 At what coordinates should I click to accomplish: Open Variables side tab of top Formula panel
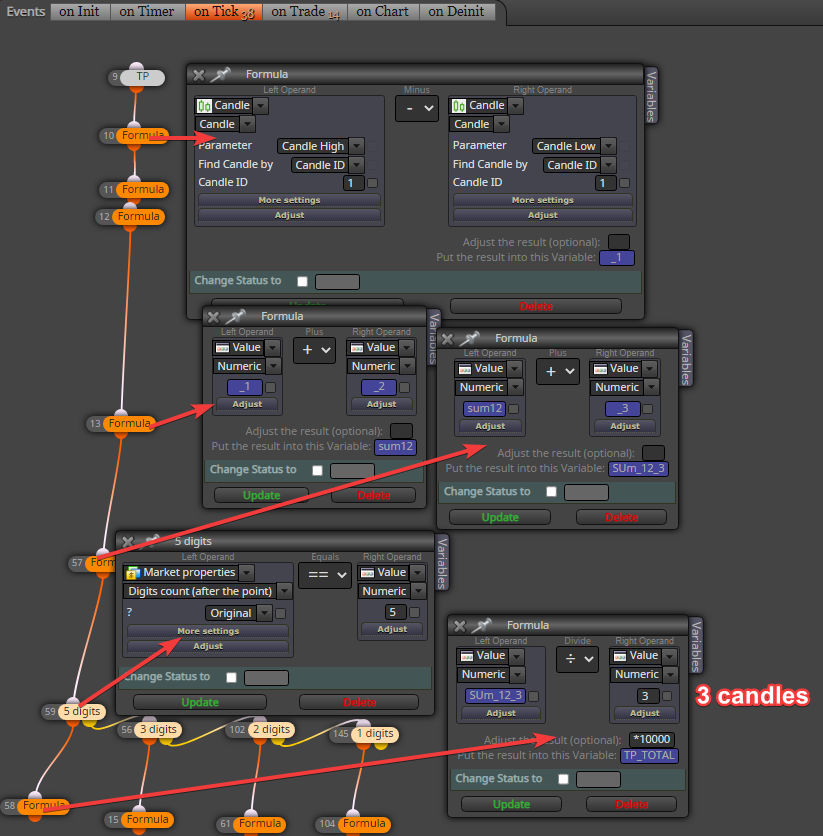tap(651, 95)
